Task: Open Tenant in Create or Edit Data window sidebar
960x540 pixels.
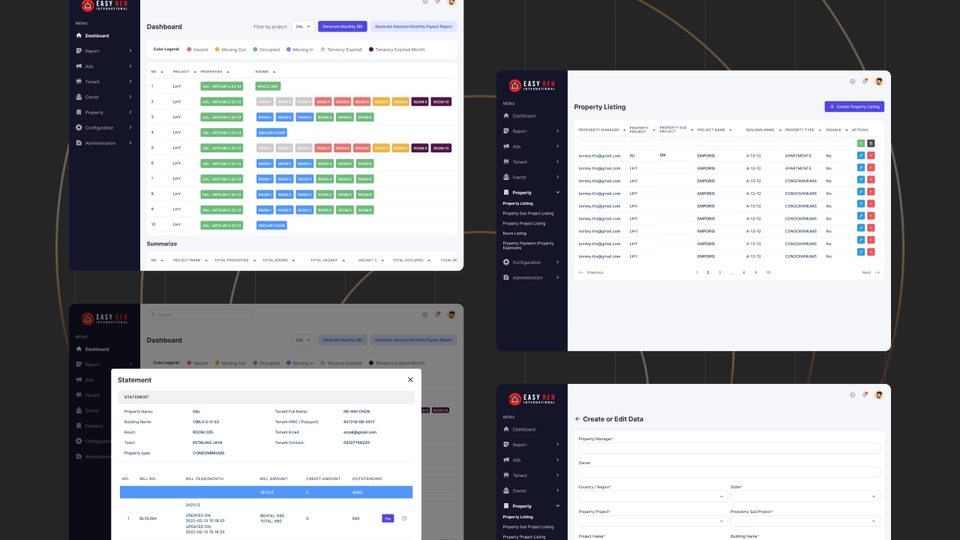Action: pos(519,475)
